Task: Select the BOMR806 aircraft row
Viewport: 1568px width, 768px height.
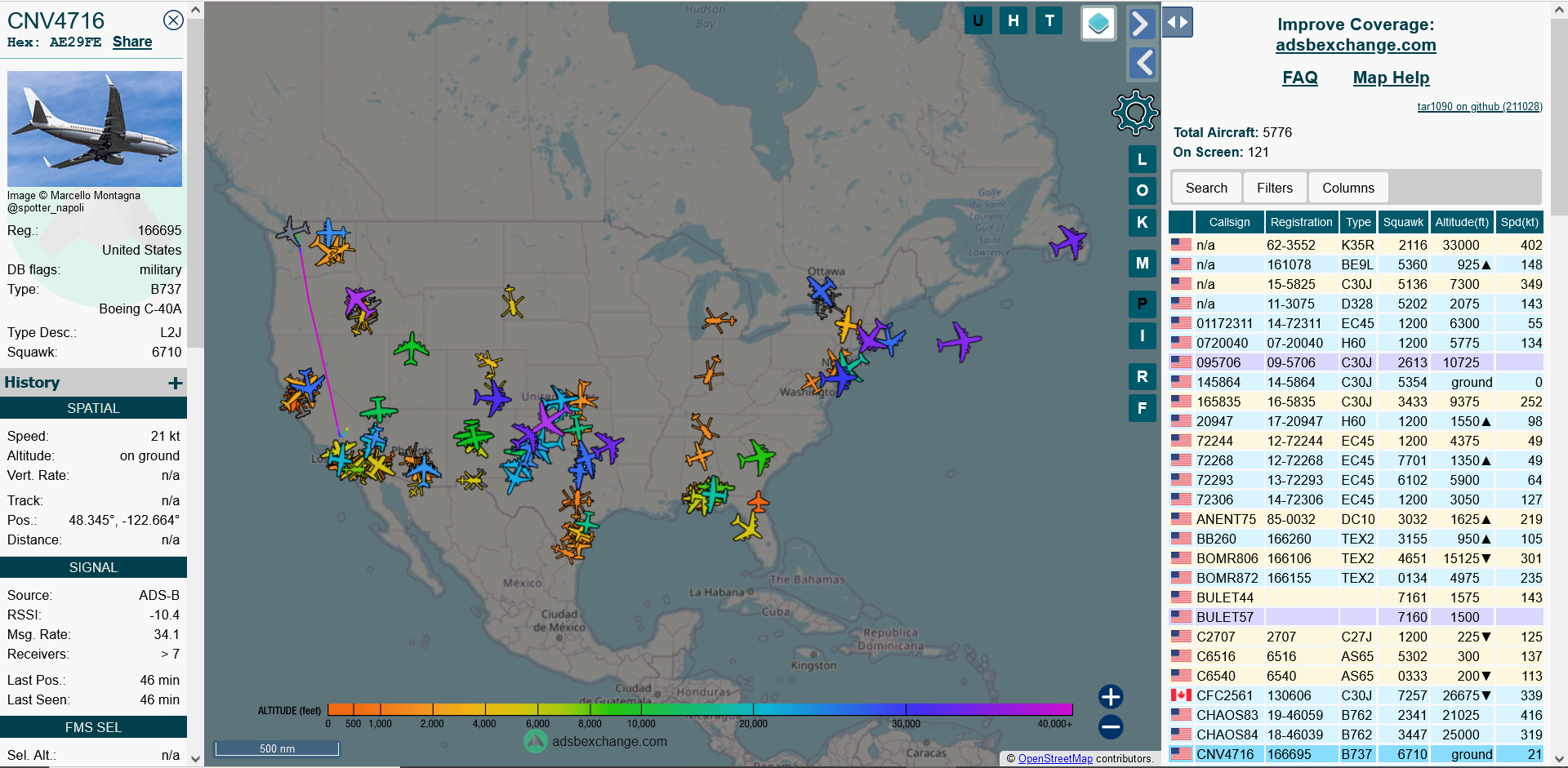Action: point(1356,558)
